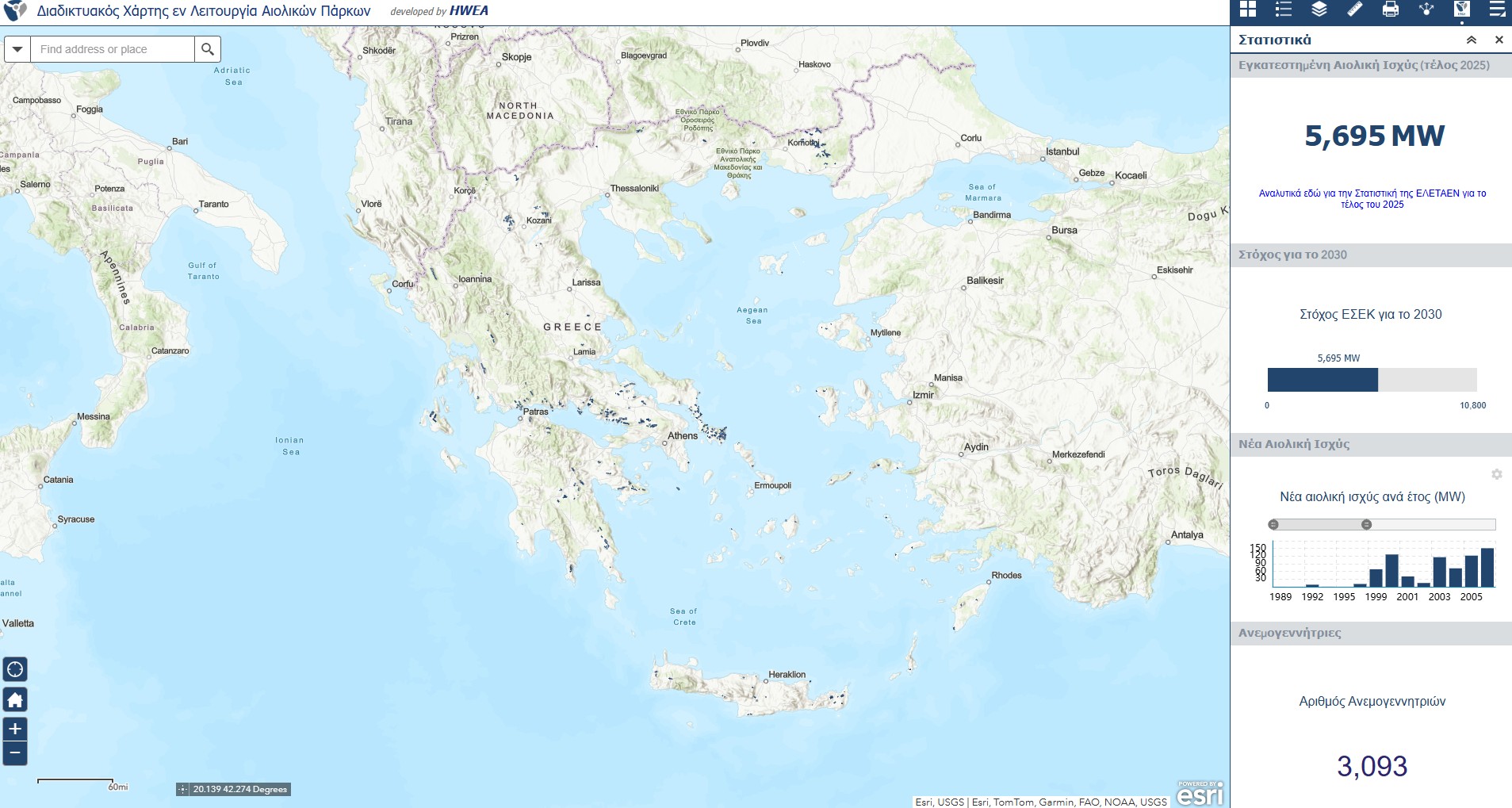This screenshot has width=1512, height=808.
Task: Open the Legend widget
Action: click(1283, 10)
